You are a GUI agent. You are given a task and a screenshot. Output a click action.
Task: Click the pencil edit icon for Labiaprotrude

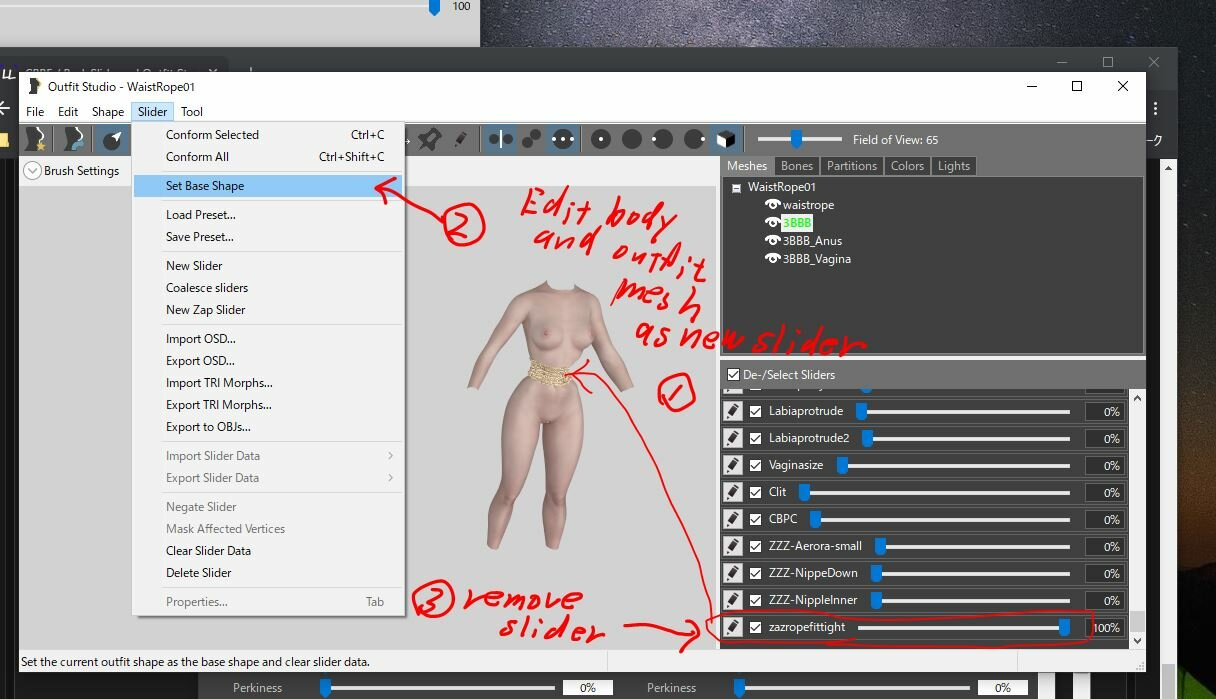[x=733, y=411]
